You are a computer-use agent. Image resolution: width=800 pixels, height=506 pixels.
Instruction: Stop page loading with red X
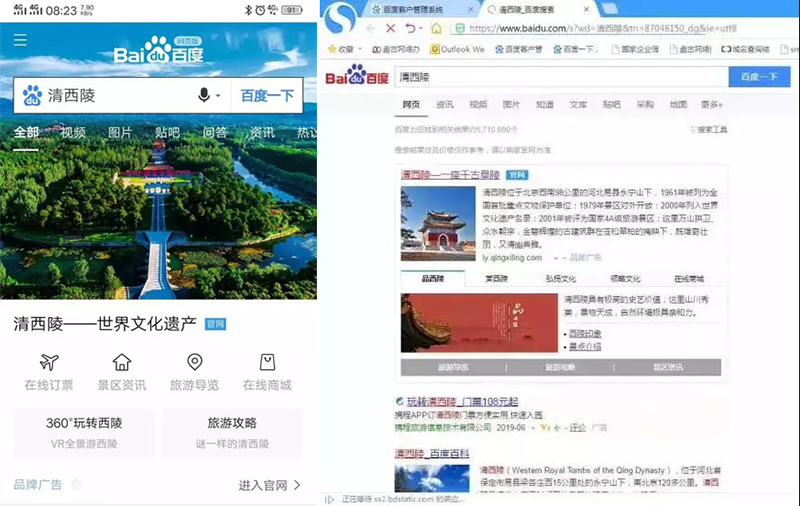pyautogui.click(x=390, y=29)
